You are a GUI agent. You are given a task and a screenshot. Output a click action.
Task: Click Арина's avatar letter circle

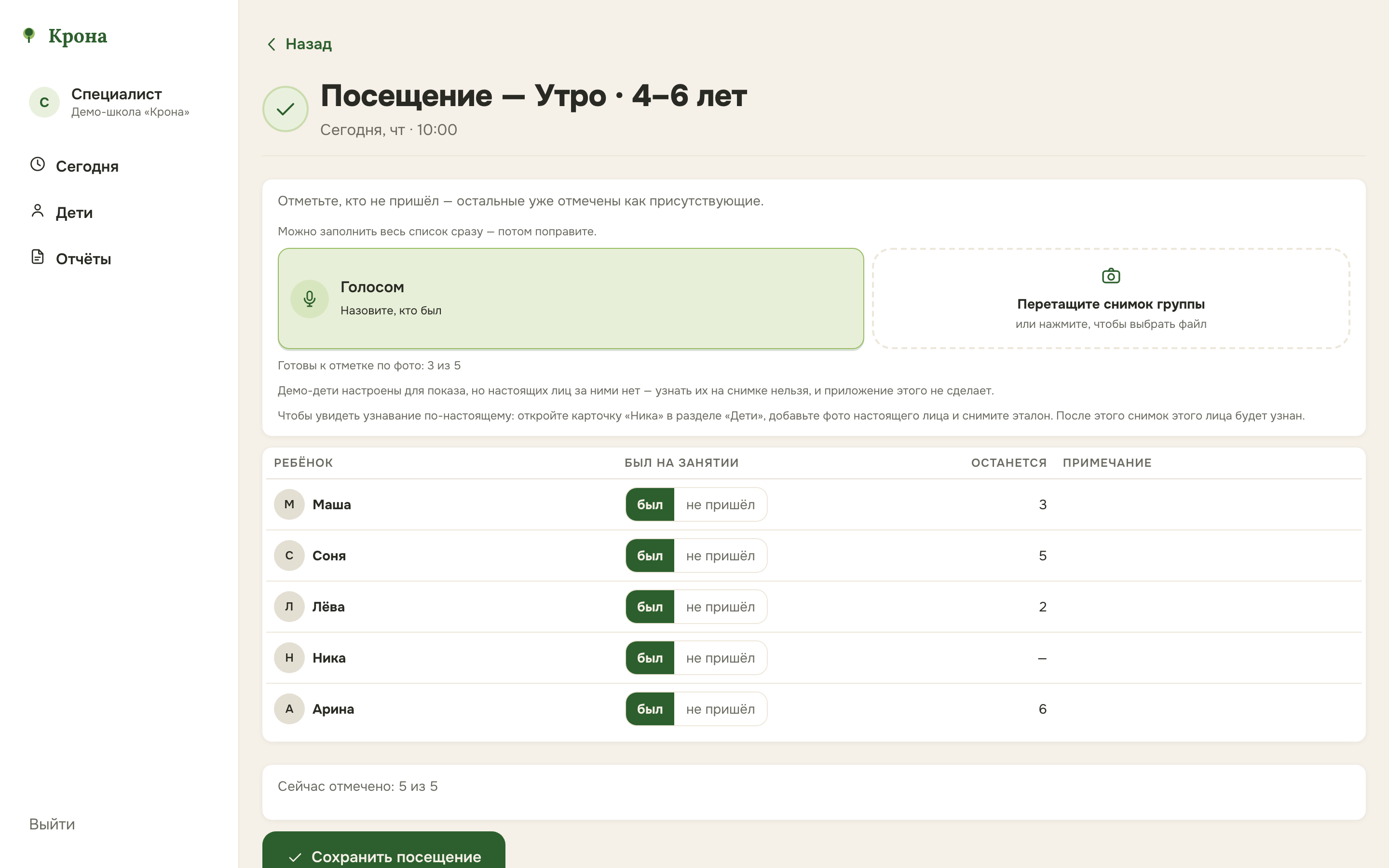click(x=289, y=709)
